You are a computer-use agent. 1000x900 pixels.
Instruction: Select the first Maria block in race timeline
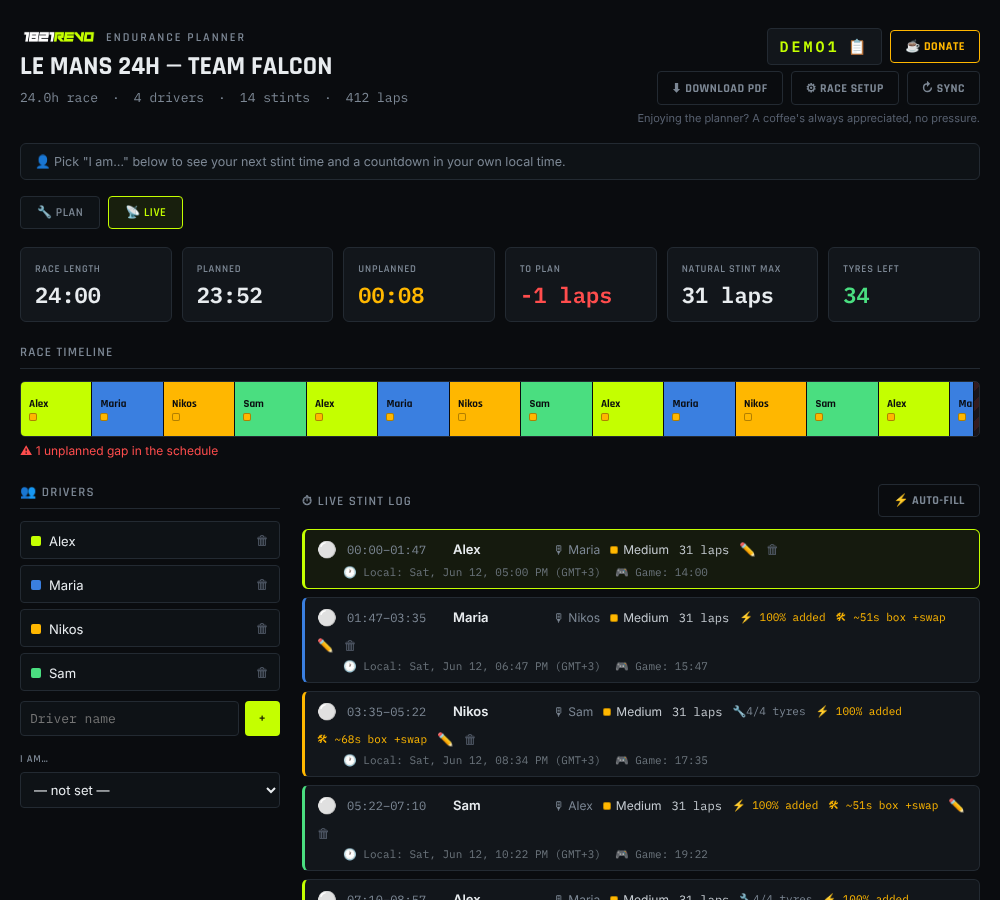[128, 409]
